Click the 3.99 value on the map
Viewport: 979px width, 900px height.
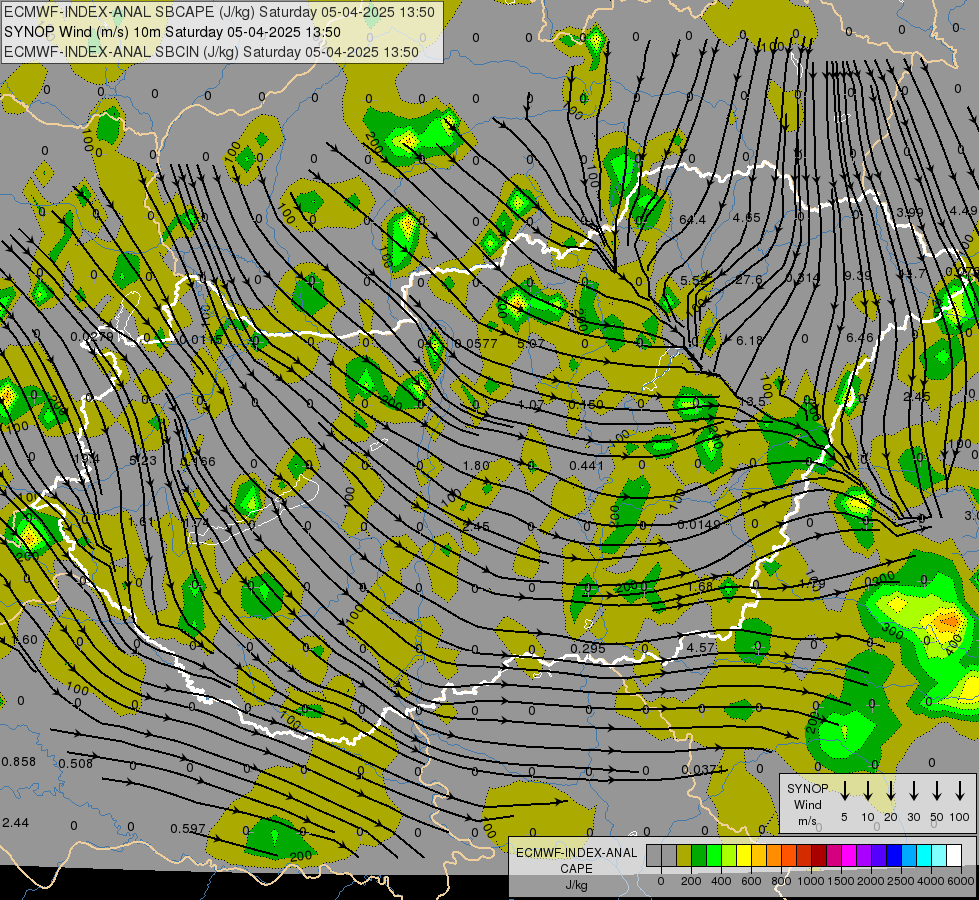click(910, 212)
